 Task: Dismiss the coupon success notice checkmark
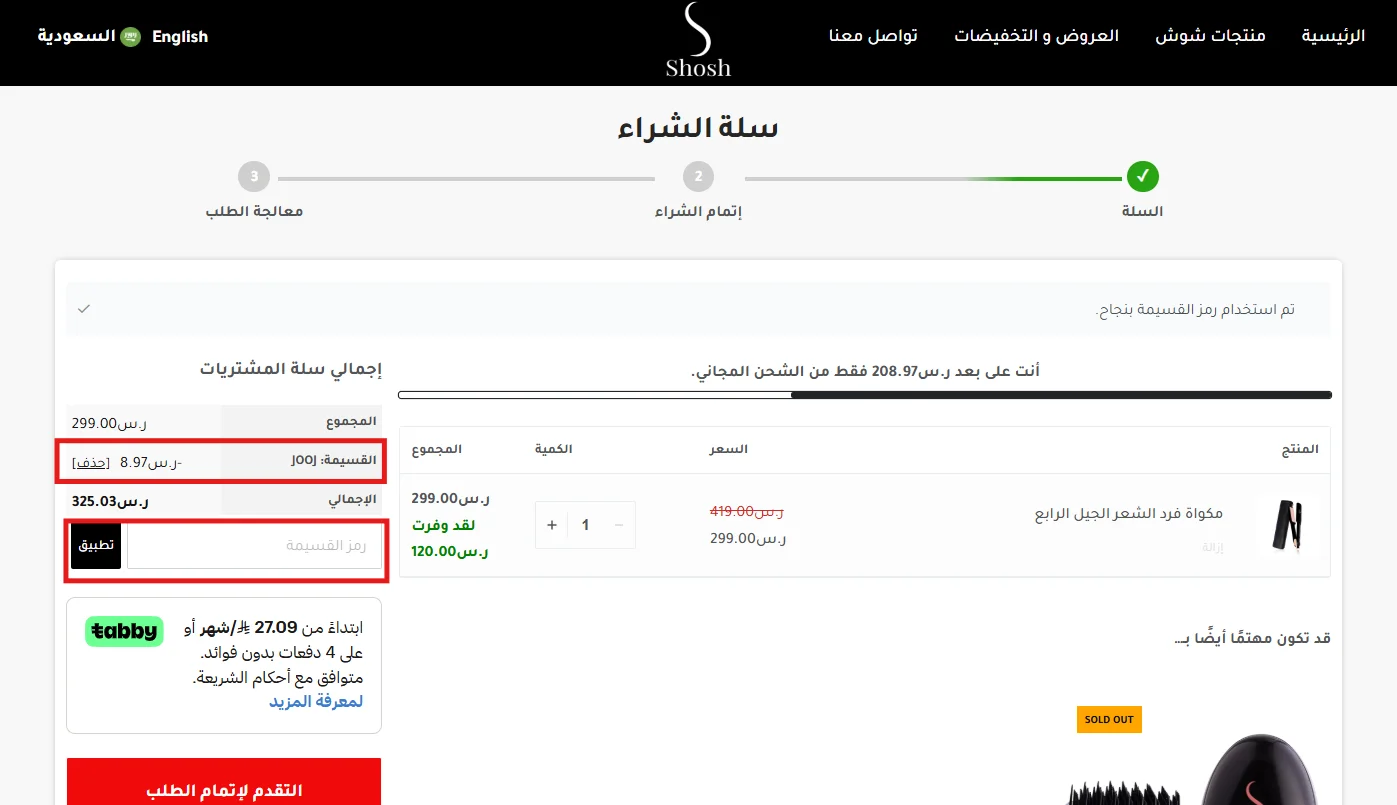(x=84, y=309)
